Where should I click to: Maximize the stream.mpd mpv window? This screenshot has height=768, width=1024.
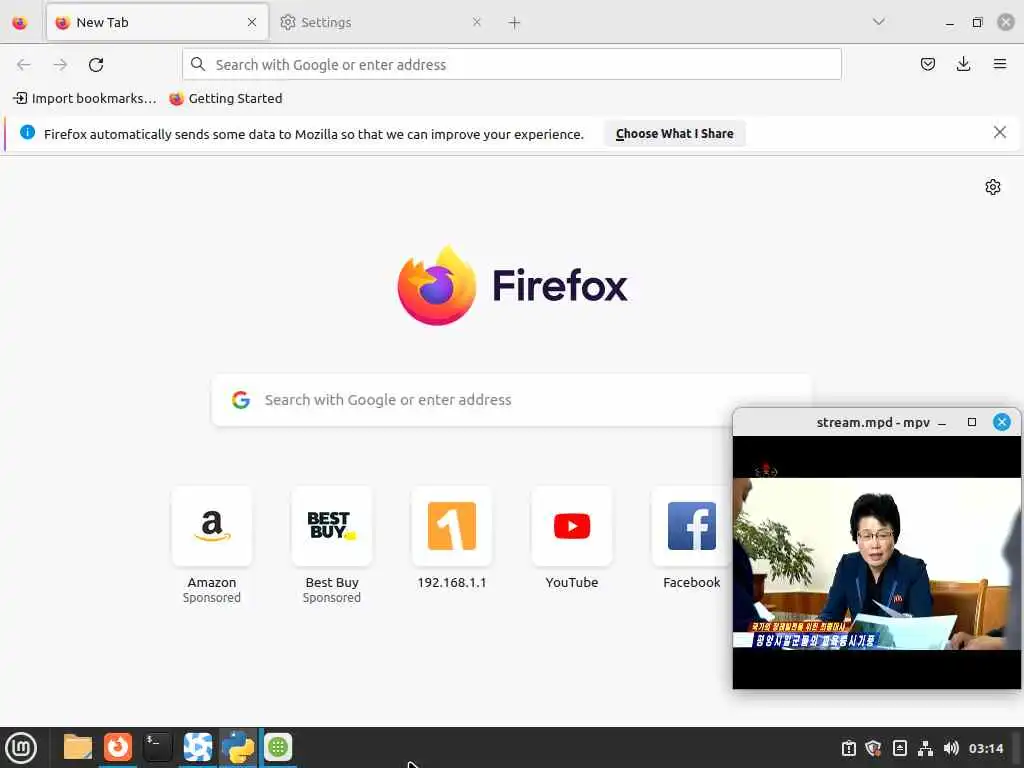[x=972, y=423]
